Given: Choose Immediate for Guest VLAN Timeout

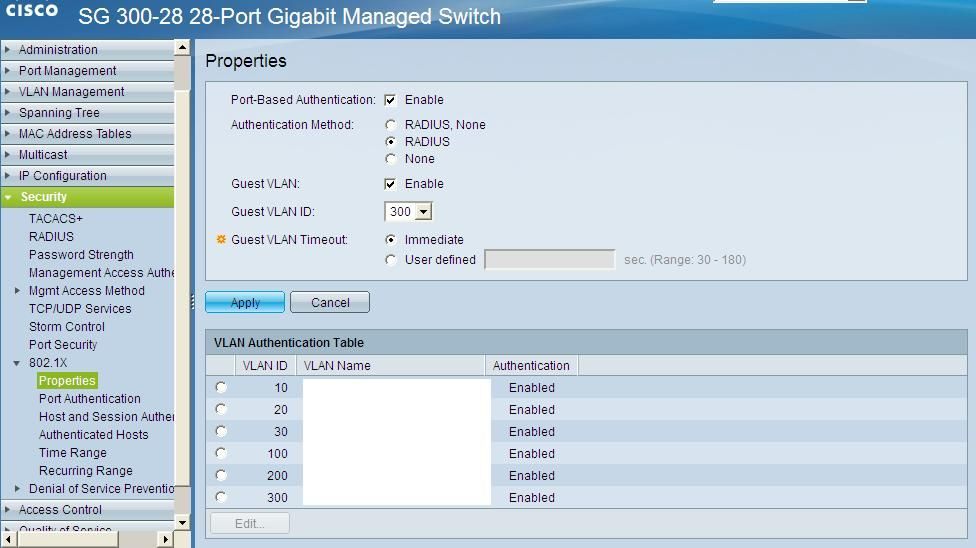Looking at the screenshot, I should (390, 240).
